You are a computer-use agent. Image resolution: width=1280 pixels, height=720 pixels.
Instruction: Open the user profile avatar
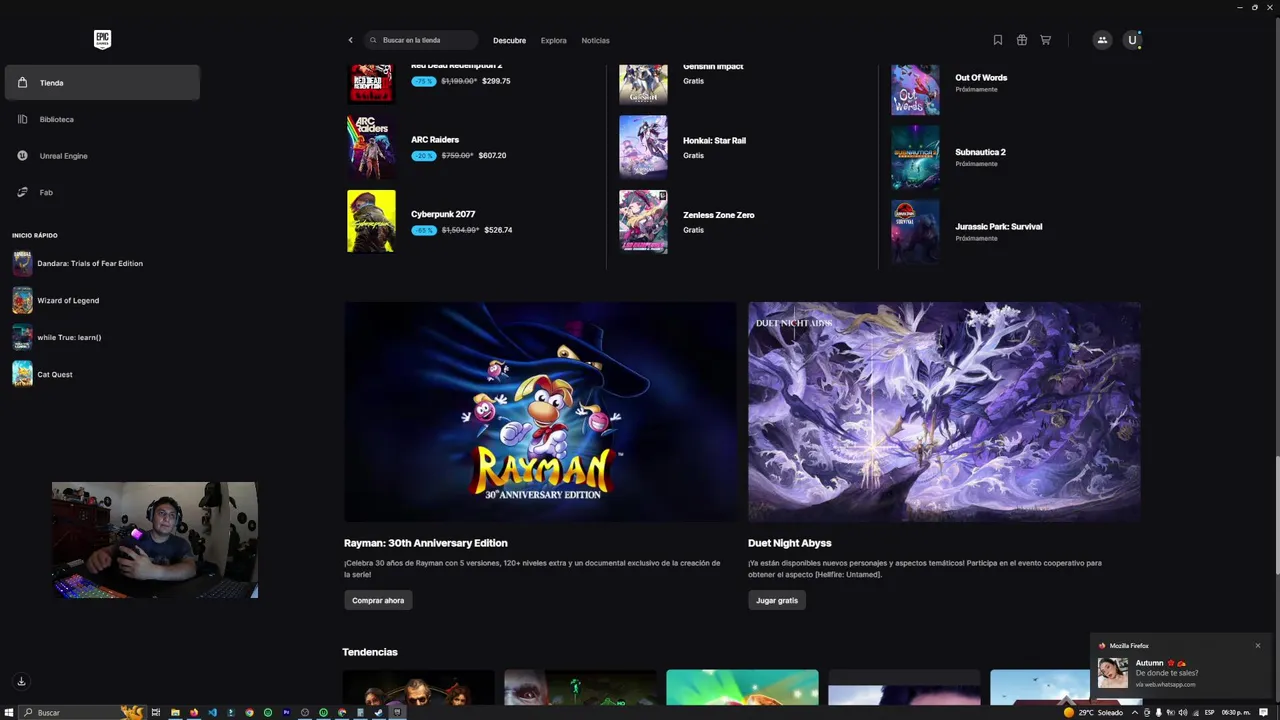(1132, 40)
